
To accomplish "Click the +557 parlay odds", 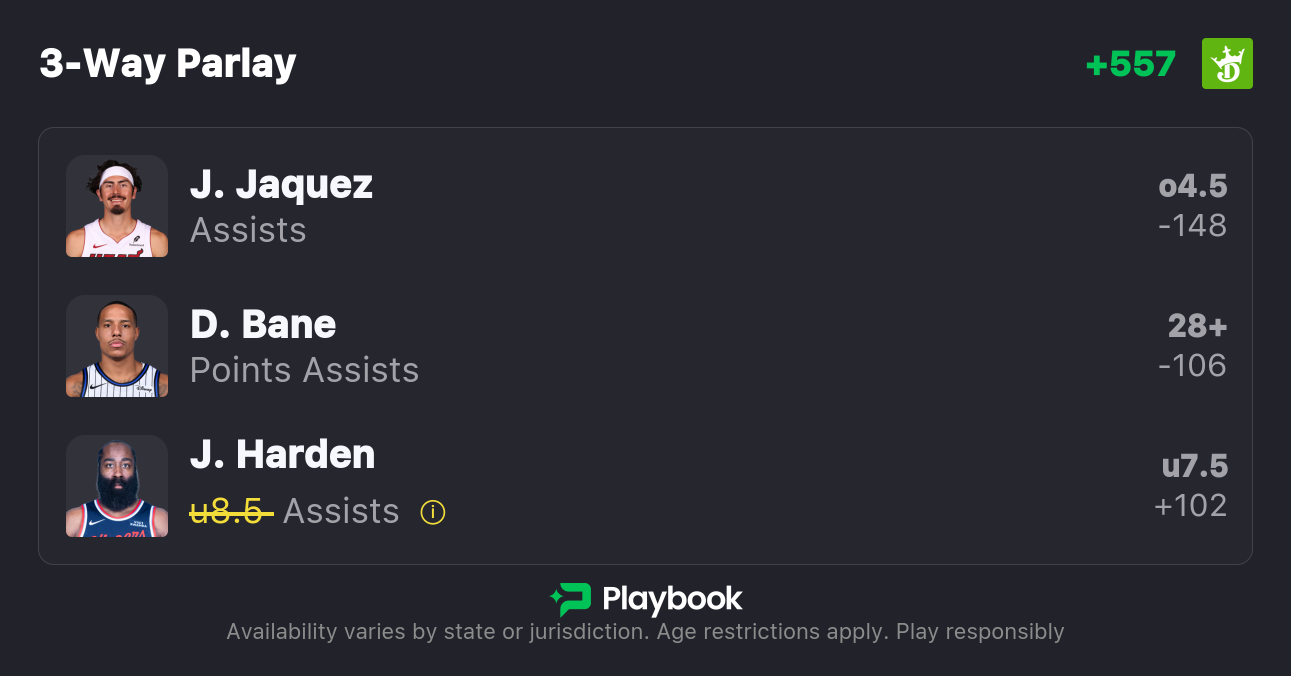I will click(1130, 64).
